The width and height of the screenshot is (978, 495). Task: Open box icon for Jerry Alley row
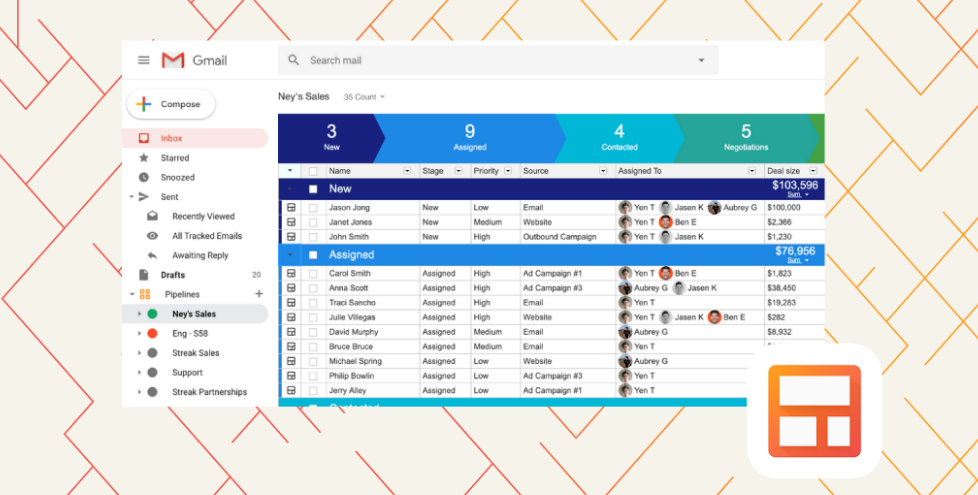(x=291, y=390)
